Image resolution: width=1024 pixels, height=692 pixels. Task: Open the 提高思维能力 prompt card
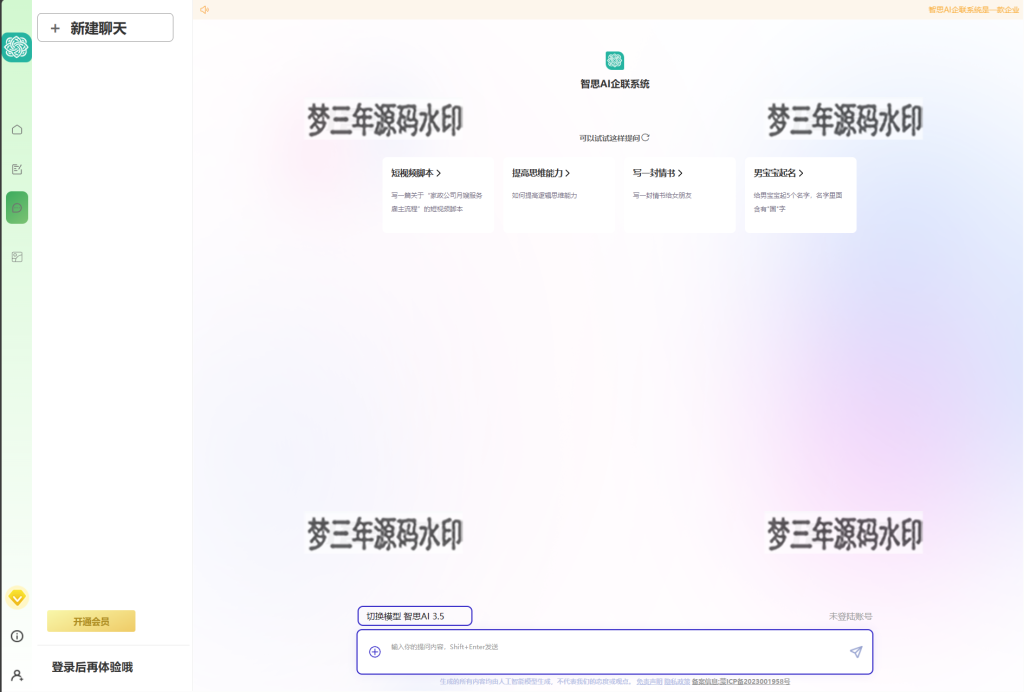pyautogui.click(x=559, y=195)
